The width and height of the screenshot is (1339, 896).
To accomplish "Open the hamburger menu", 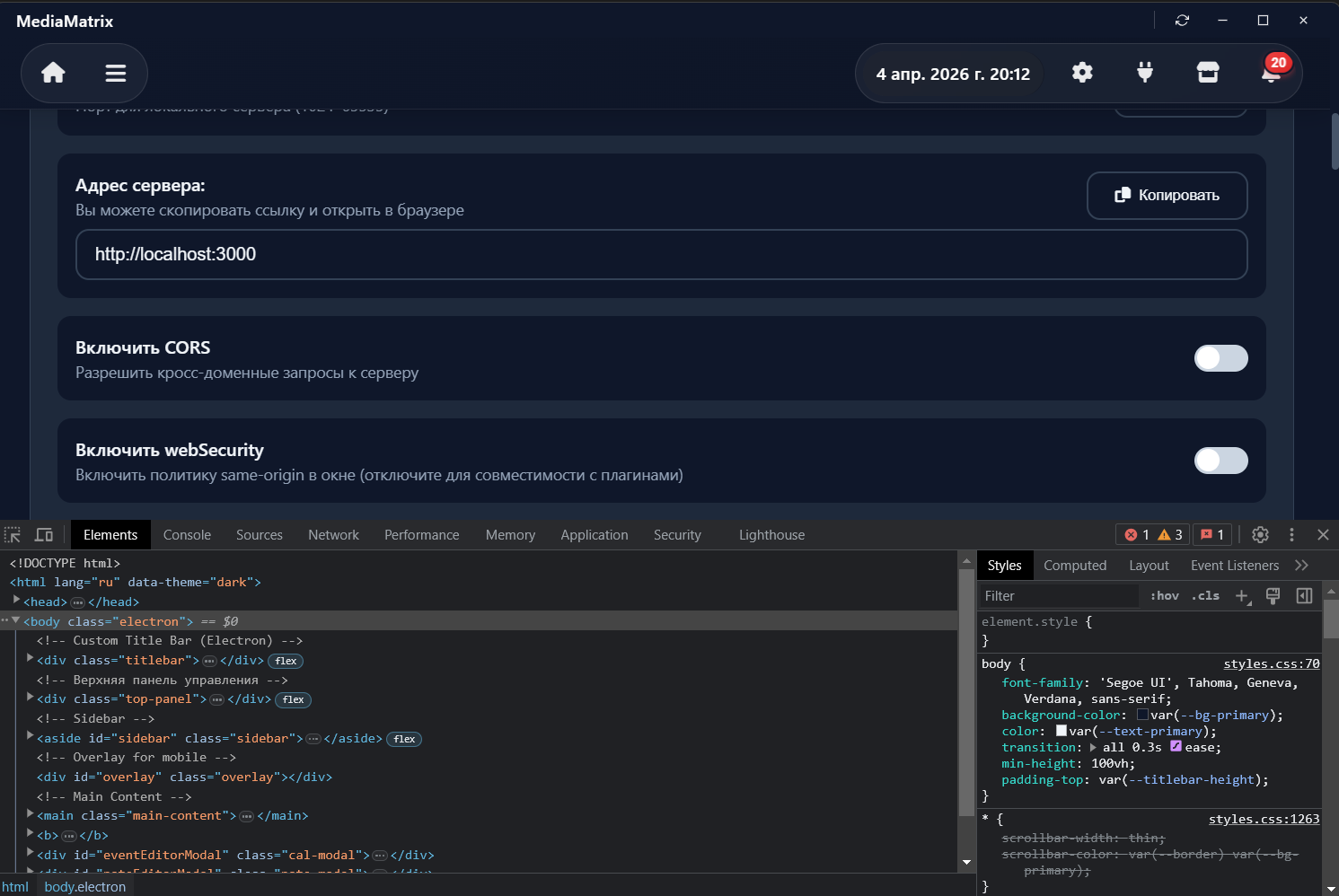I will [x=115, y=73].
